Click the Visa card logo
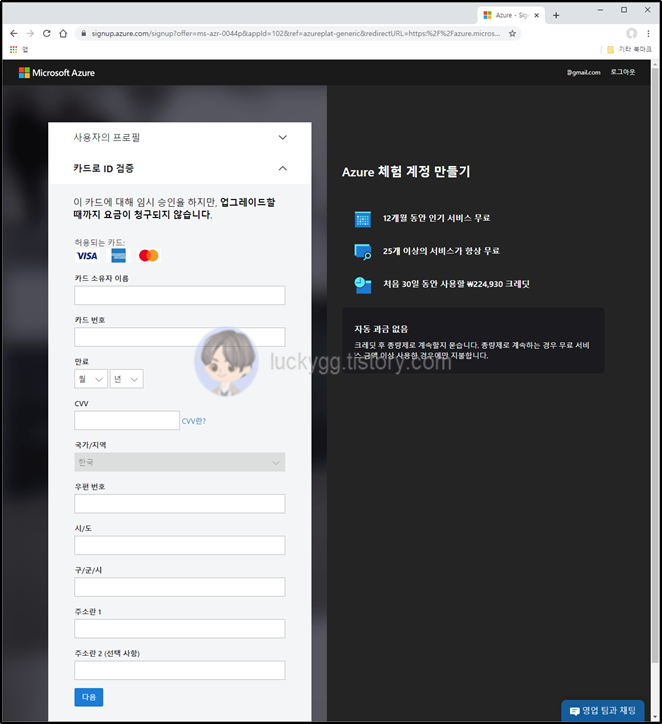The image size is (662, 724). [87, 256]
